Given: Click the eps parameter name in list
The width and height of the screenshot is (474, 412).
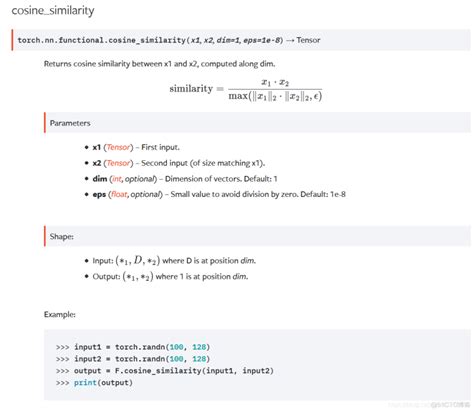Looking at the screenshot, I should 99,194.
